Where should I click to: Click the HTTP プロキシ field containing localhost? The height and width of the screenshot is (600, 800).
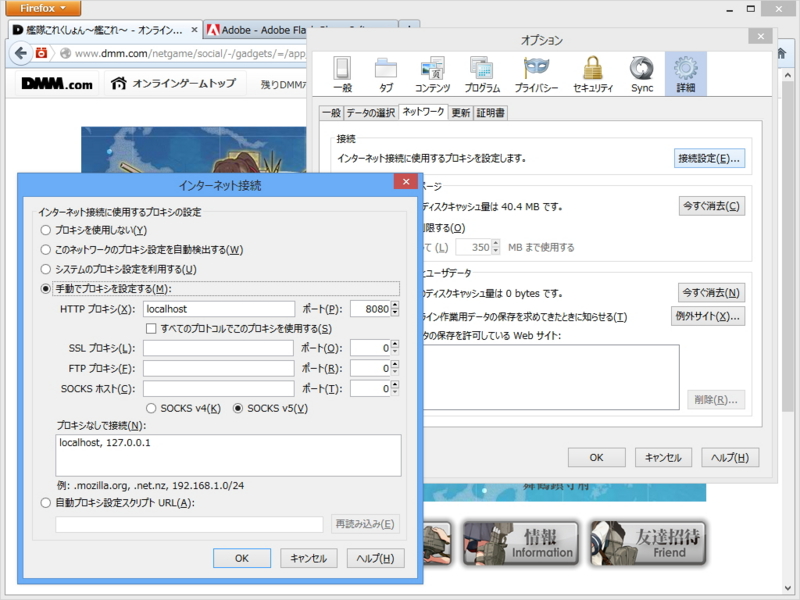click(219, 309)
